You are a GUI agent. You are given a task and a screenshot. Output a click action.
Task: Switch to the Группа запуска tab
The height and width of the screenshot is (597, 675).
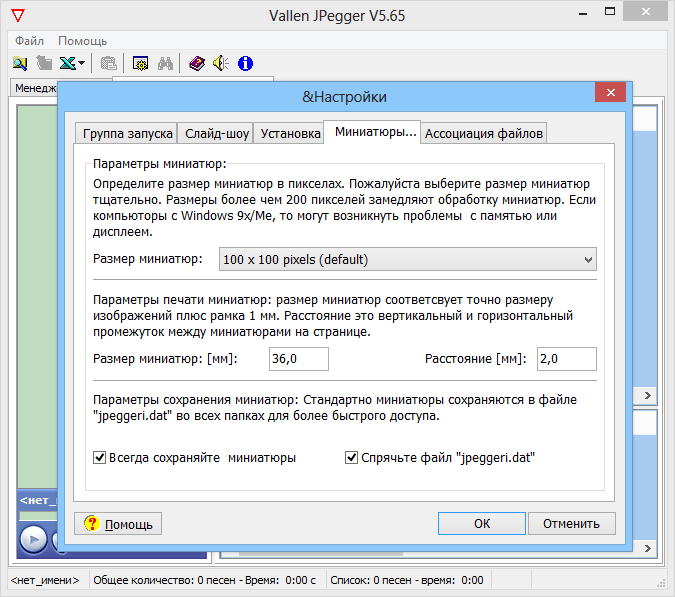[x=127, y=133]
